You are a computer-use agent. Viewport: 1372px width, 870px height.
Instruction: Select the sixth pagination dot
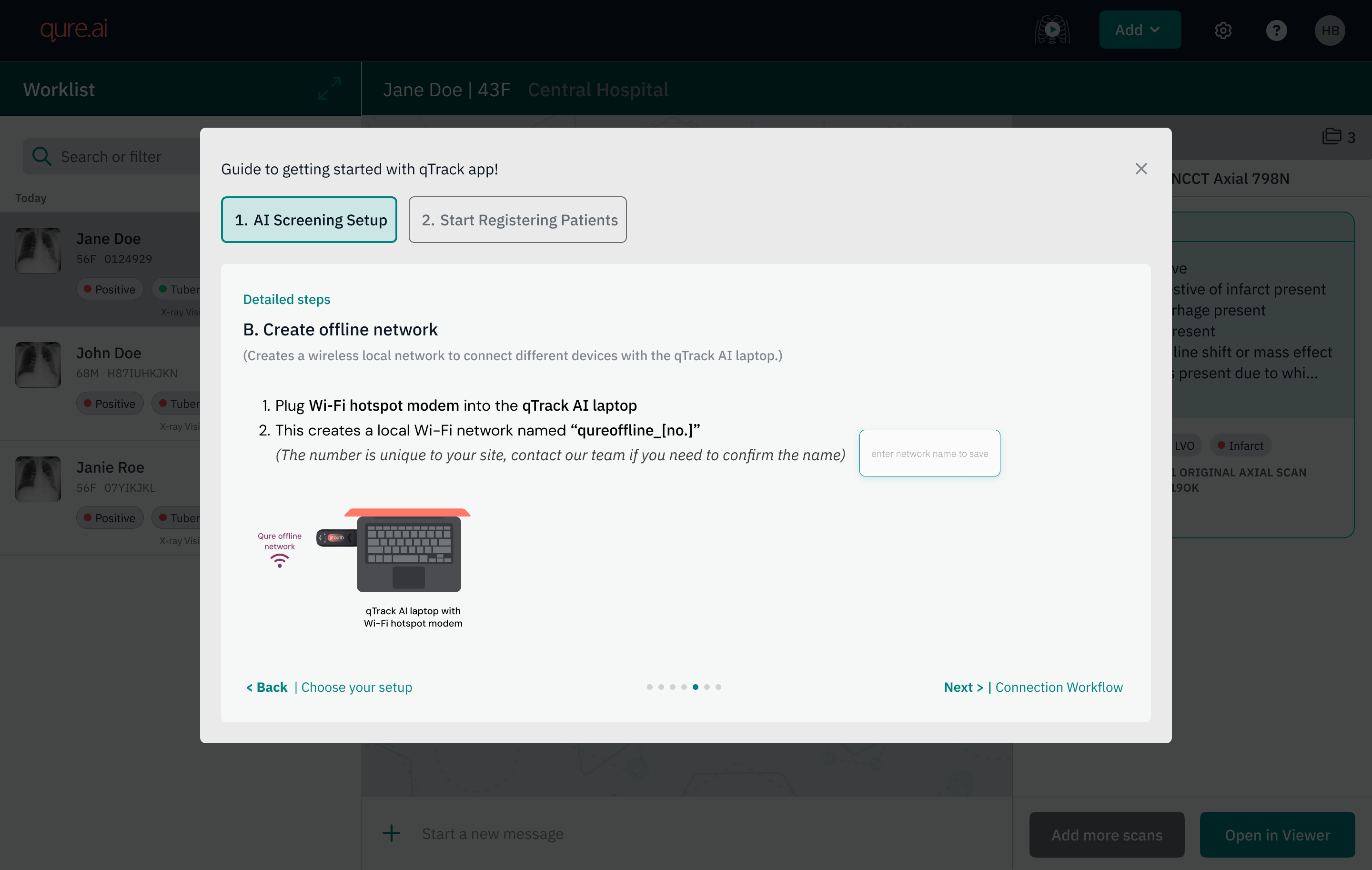click(x=706, y=687)
